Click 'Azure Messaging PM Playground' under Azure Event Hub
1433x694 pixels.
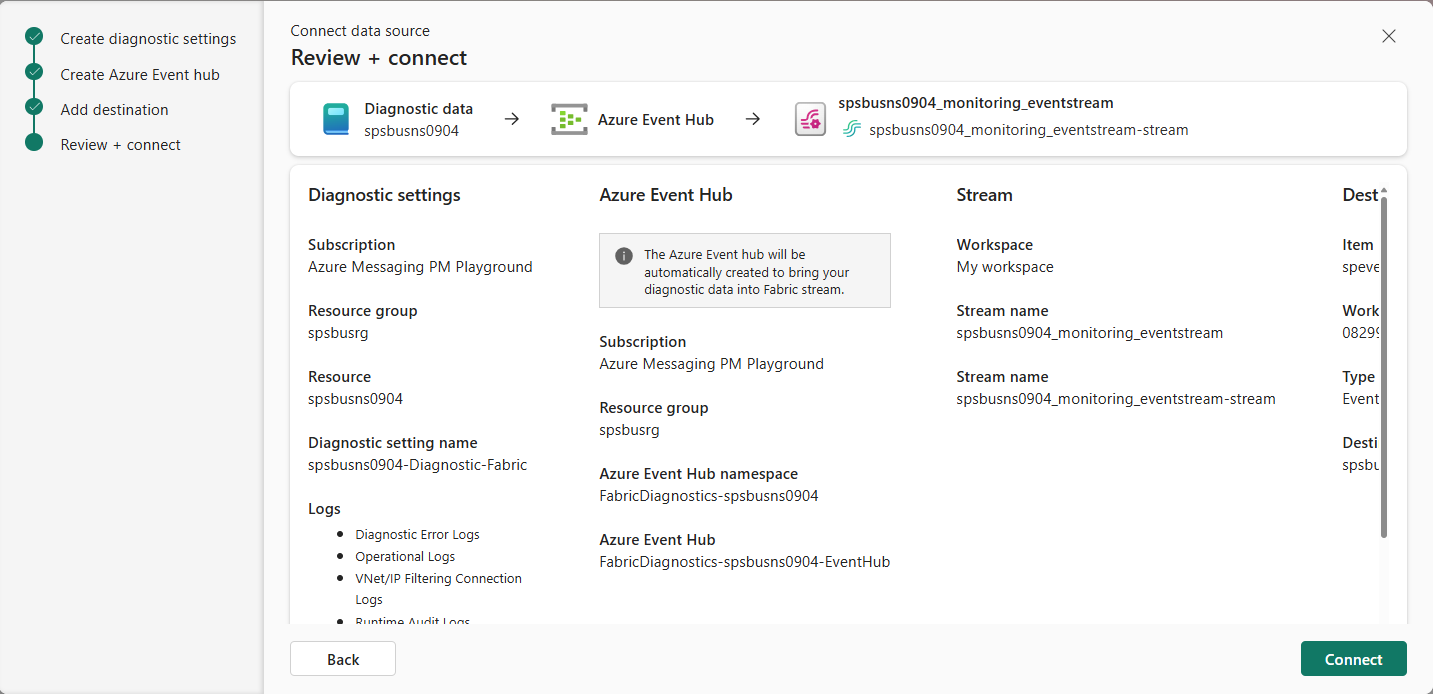click(711, 363)
